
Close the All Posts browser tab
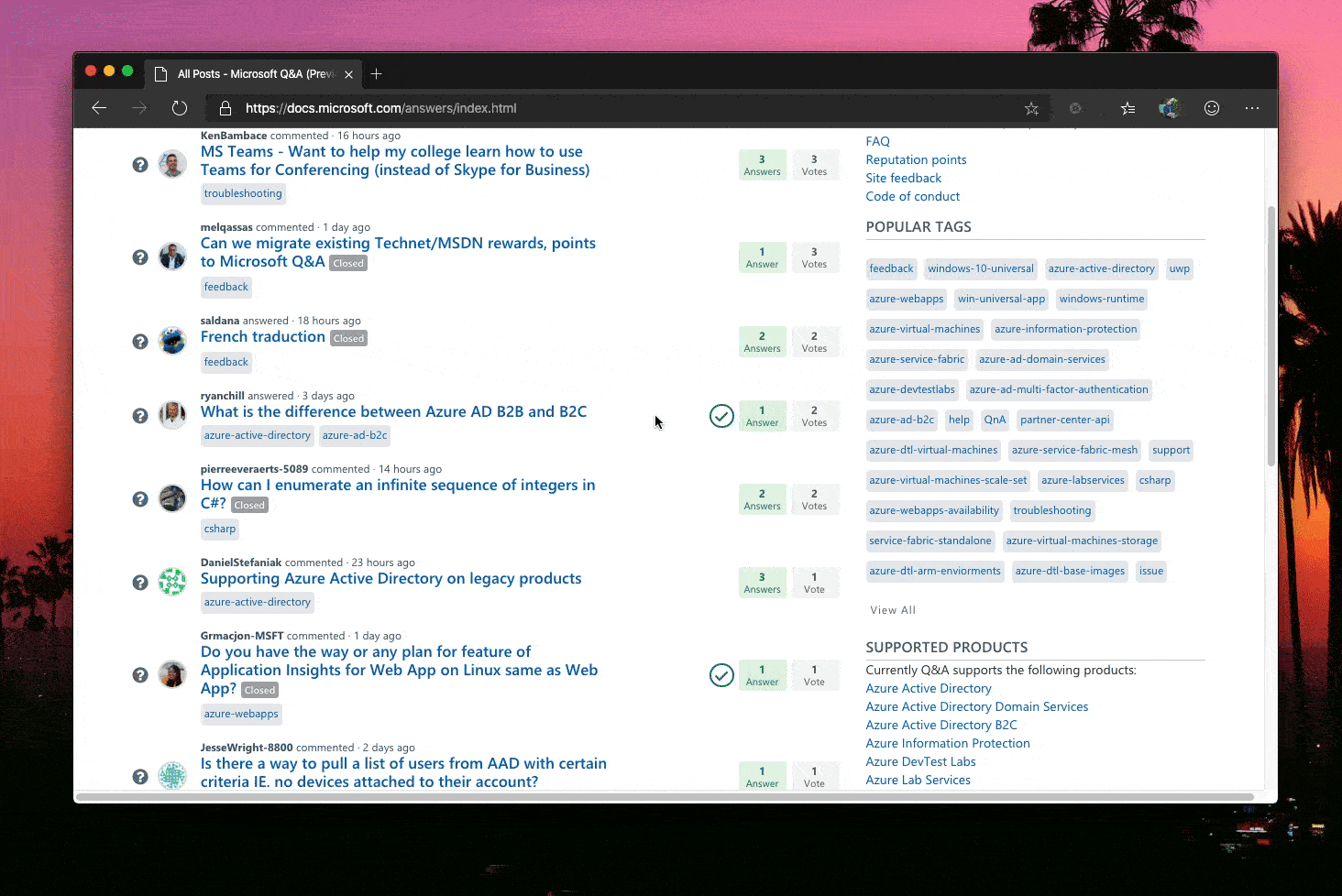348,74
